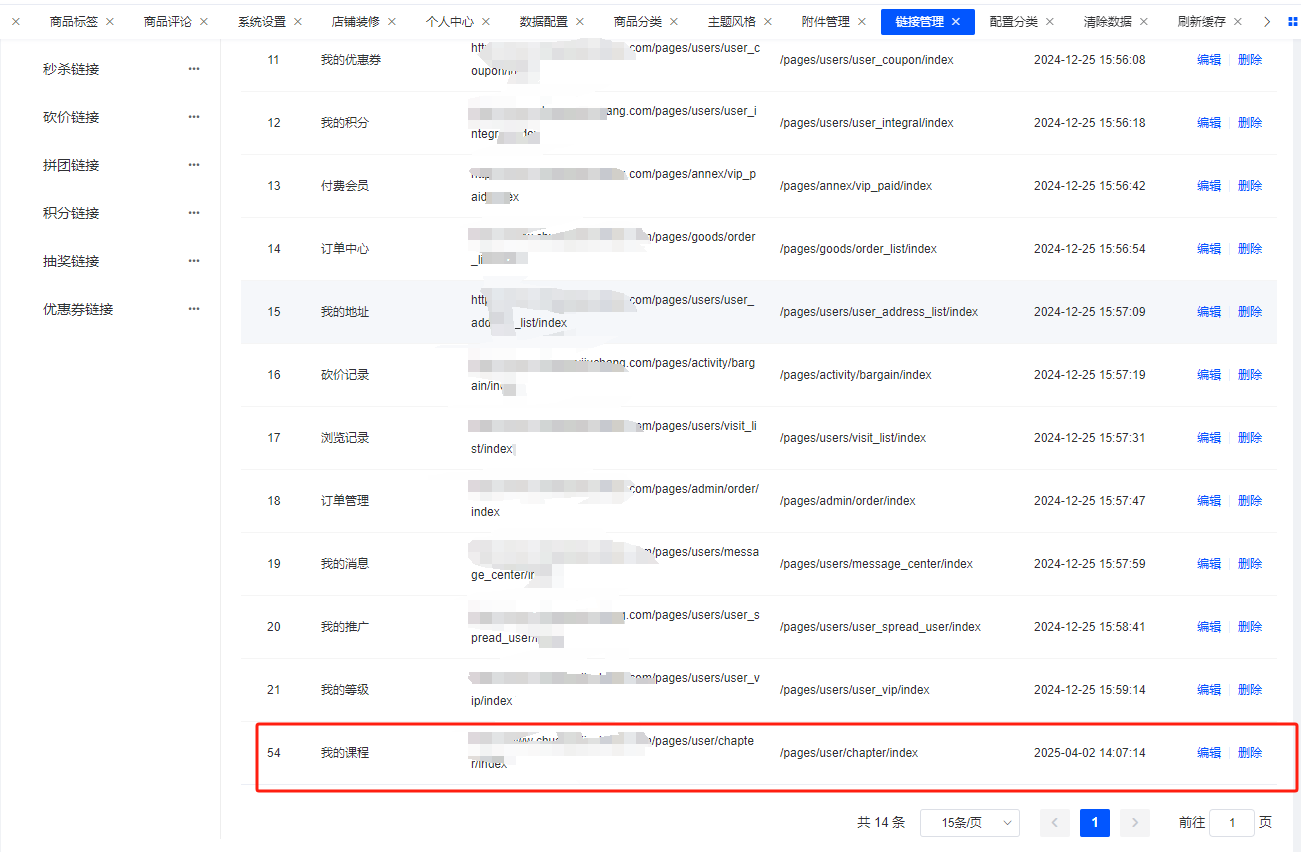Open the more menu for 优惠券链接
Viewport: 1301px width, 852px height.
pyautogui.click(x=194, y=309)
